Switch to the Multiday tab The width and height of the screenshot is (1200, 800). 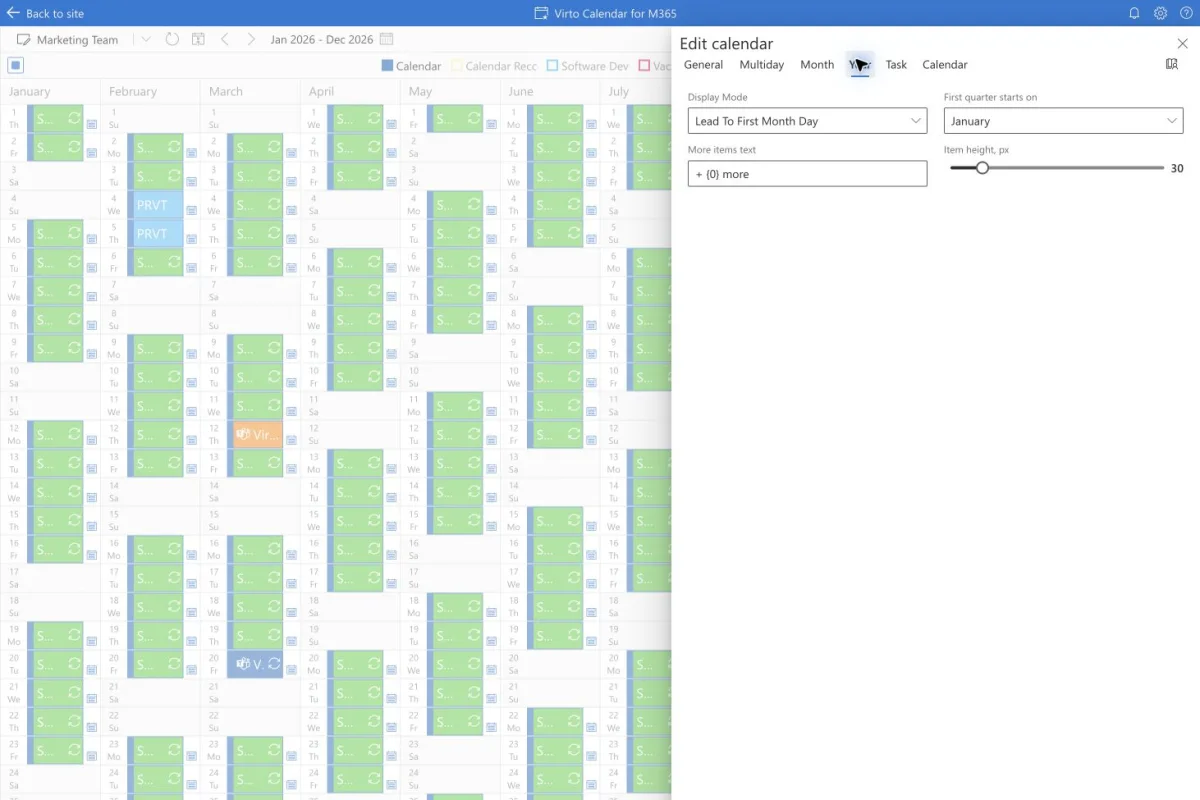(x=761, y=64)
